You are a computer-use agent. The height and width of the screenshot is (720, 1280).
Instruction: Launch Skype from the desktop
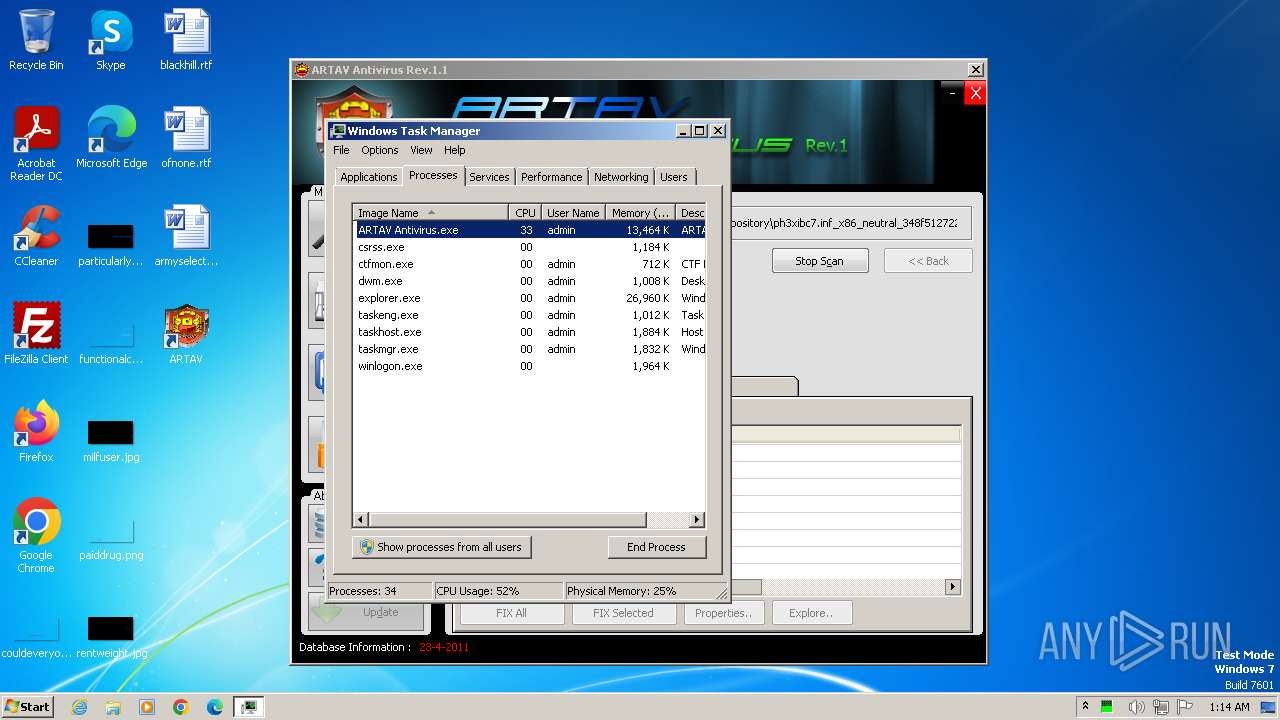tap(111, 40)
